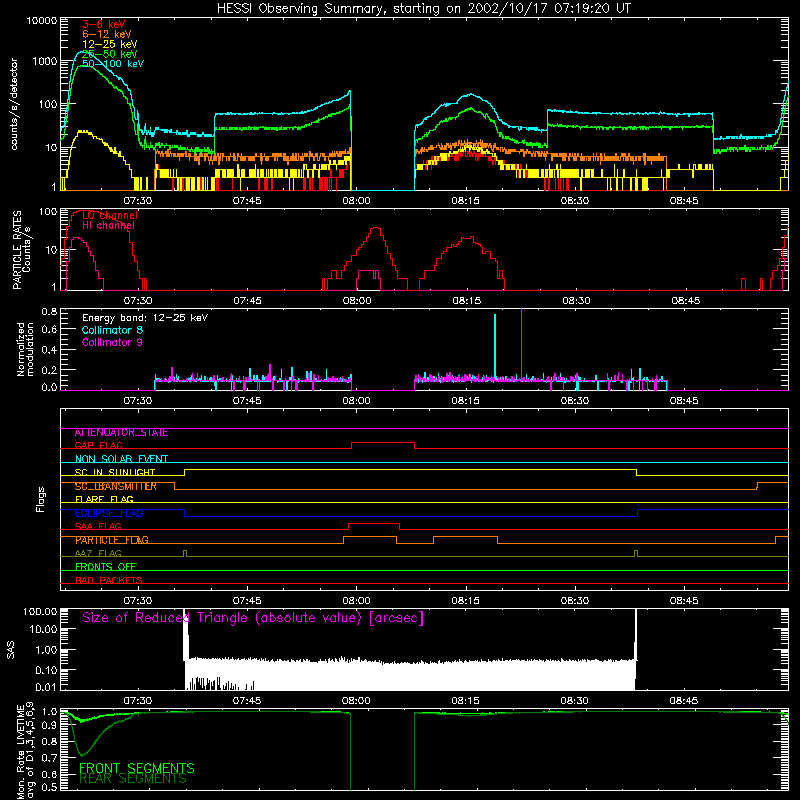
Task: Click the Collimator 8 legend label
Action: coord(112,330)
